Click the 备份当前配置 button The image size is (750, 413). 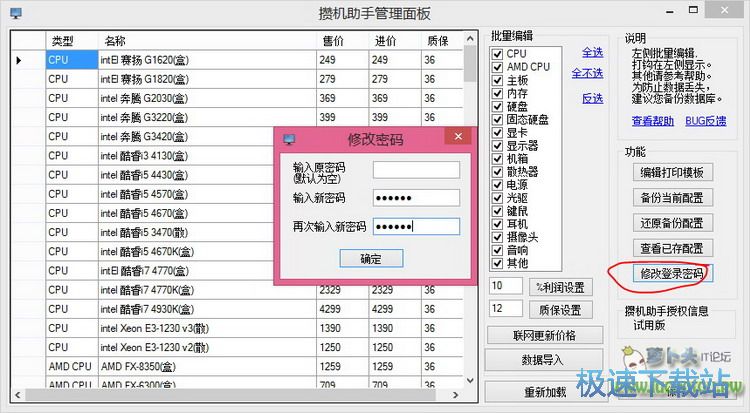[x=673, y=198]
